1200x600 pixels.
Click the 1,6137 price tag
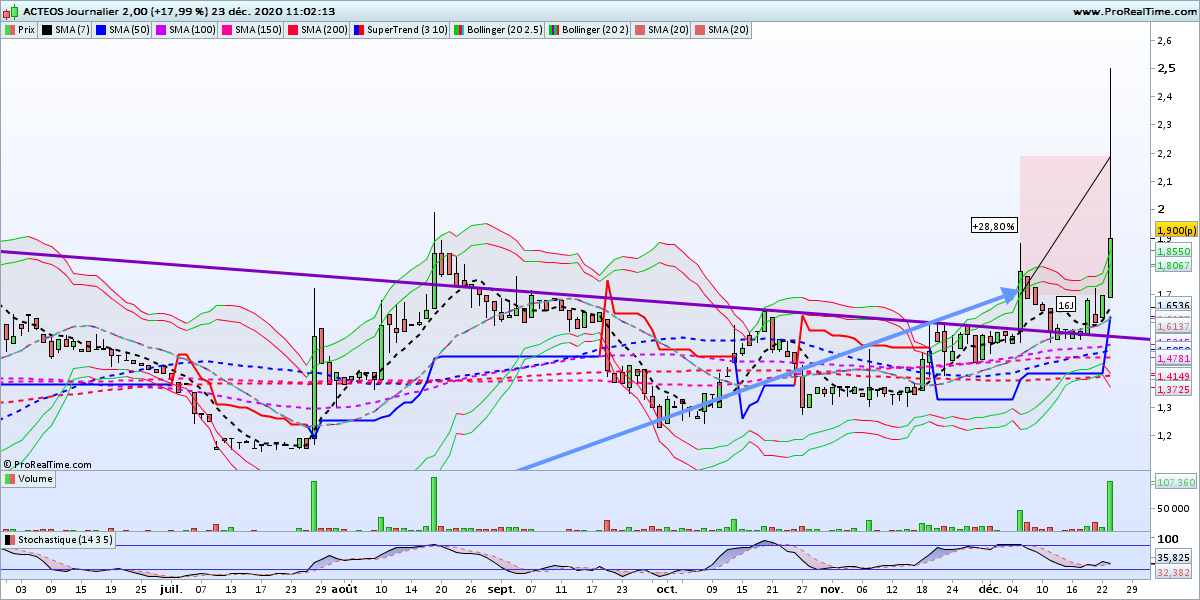pos(1172,327)
